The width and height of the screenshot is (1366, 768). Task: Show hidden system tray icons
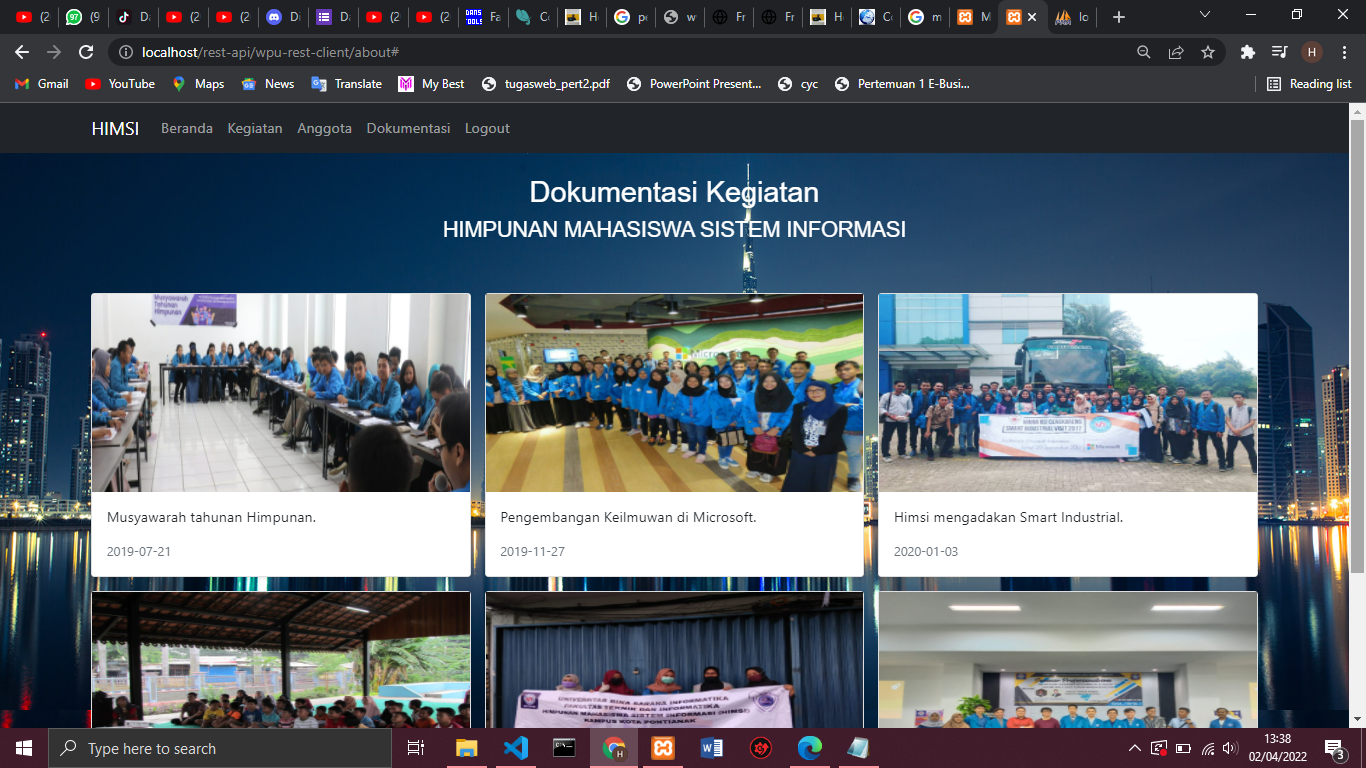pos(1134,748)
